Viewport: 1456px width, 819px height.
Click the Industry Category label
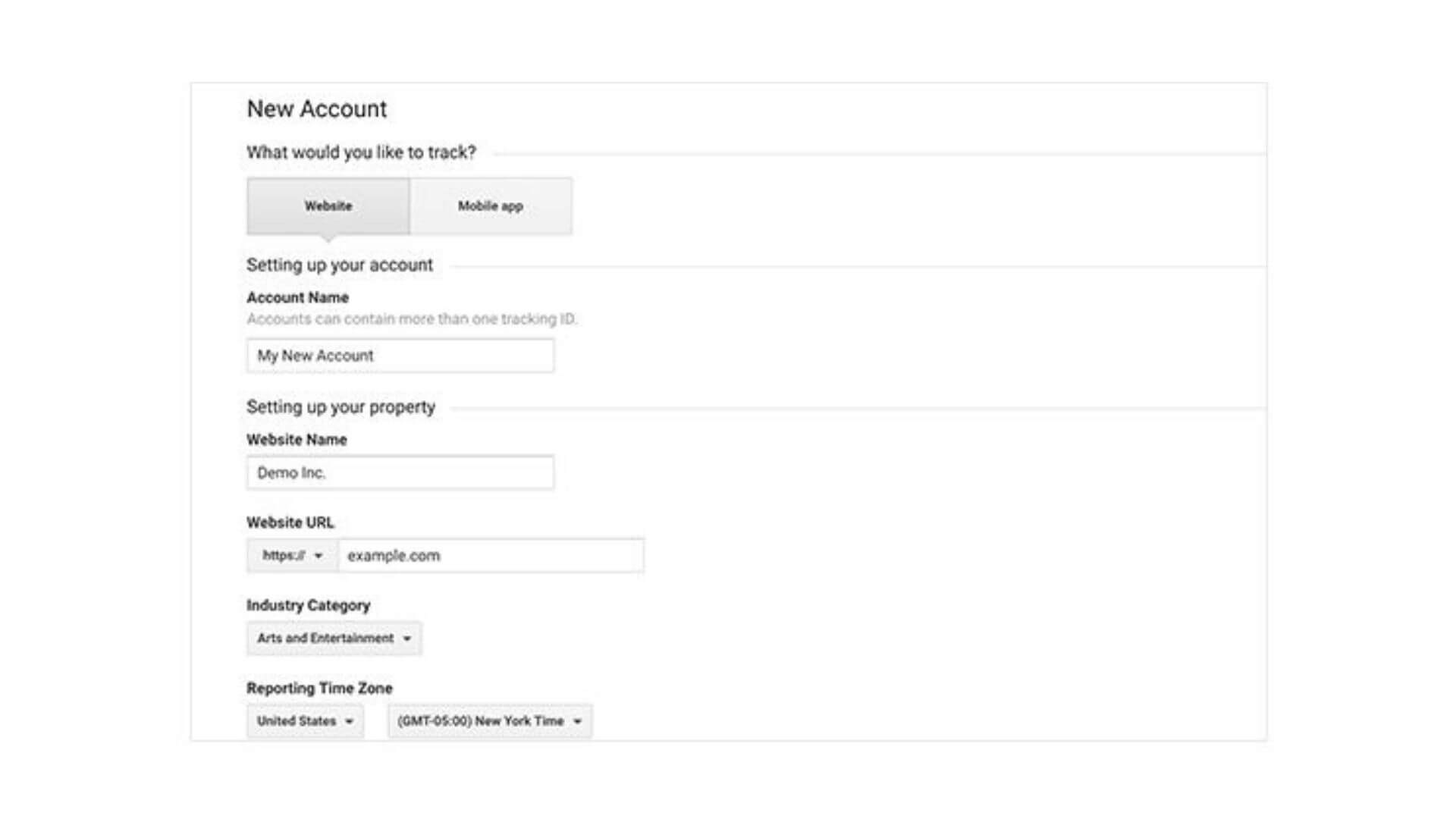308,606
